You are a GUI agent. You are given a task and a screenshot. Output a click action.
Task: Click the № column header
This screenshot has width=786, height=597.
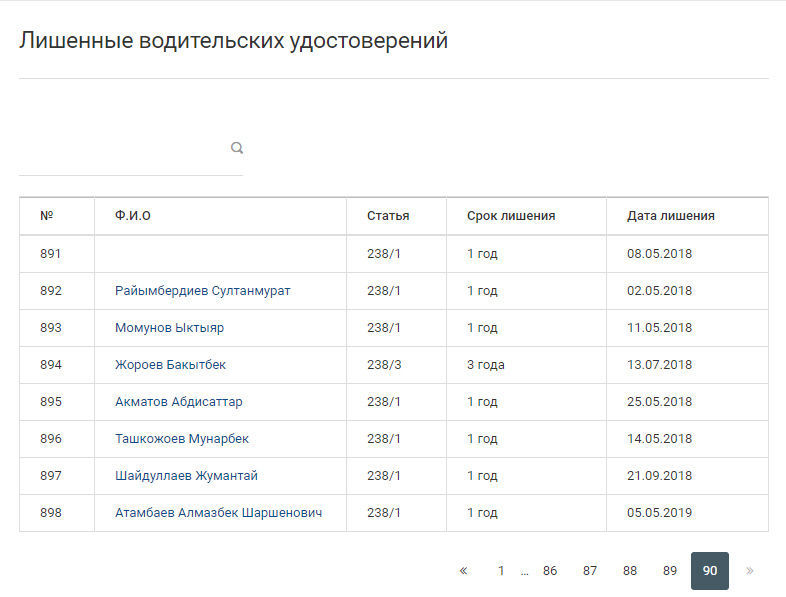[x=47, y=216]
